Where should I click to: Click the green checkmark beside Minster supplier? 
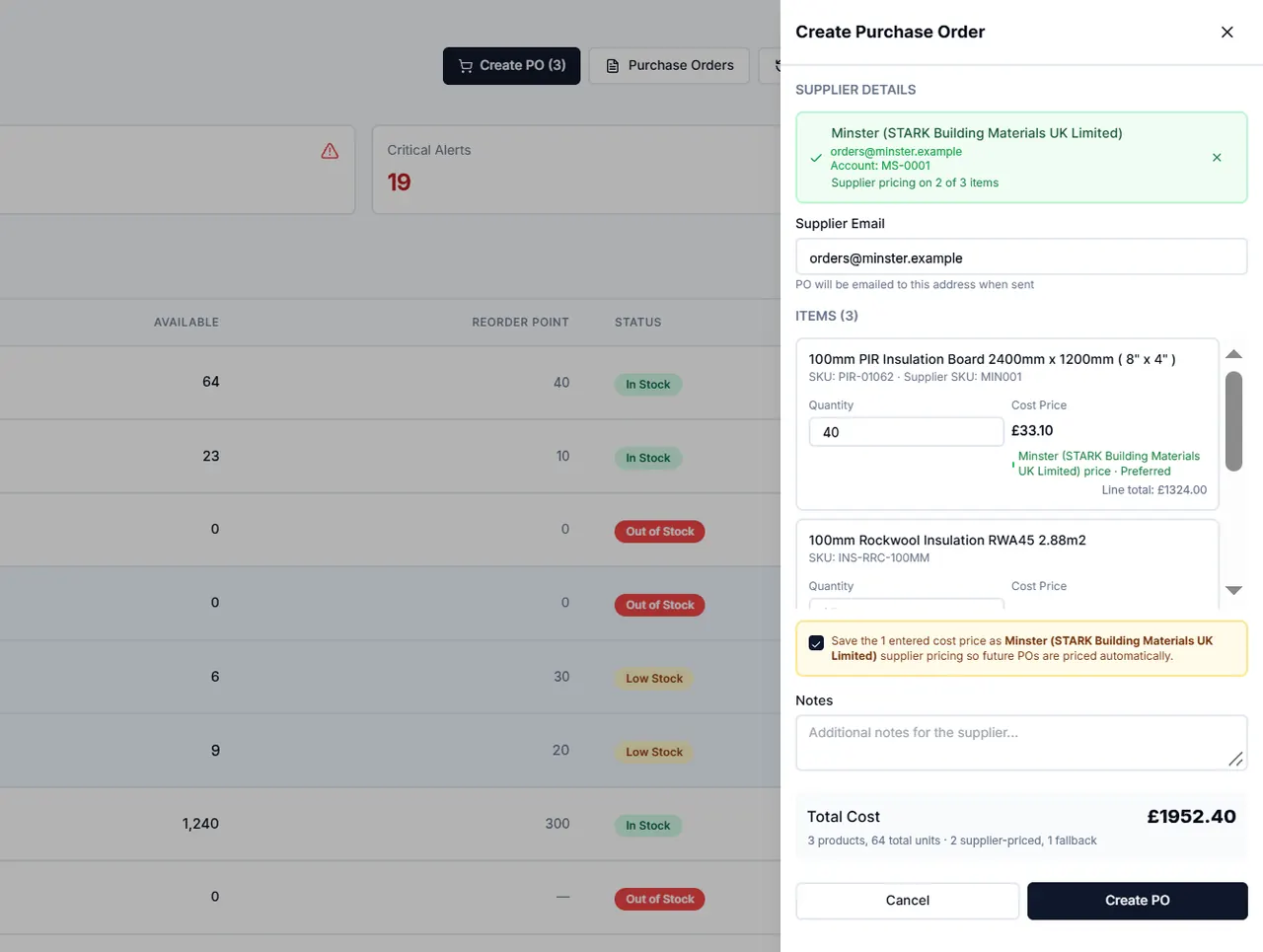coord(816,158)
